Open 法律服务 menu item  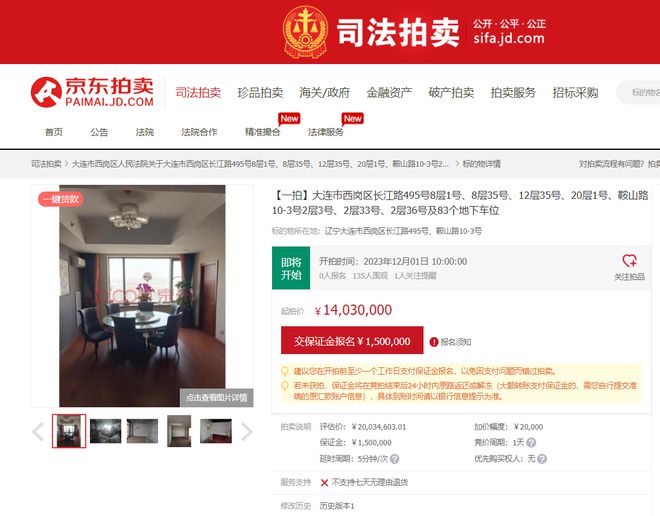pyautogui.click(x=326, y=132)
